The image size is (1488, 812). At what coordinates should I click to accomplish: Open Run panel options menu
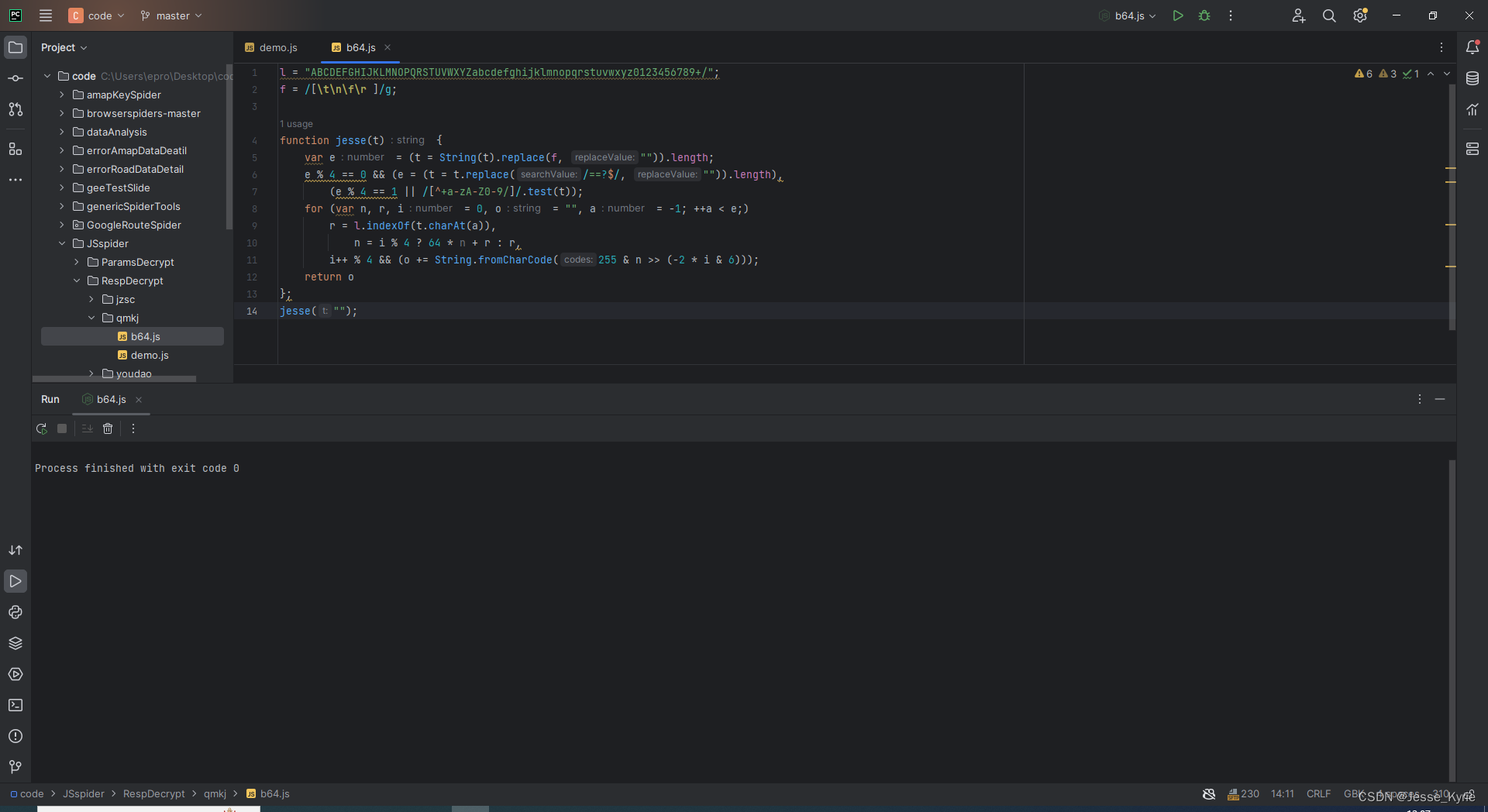pyautogui.click(x=1420, y=399)
